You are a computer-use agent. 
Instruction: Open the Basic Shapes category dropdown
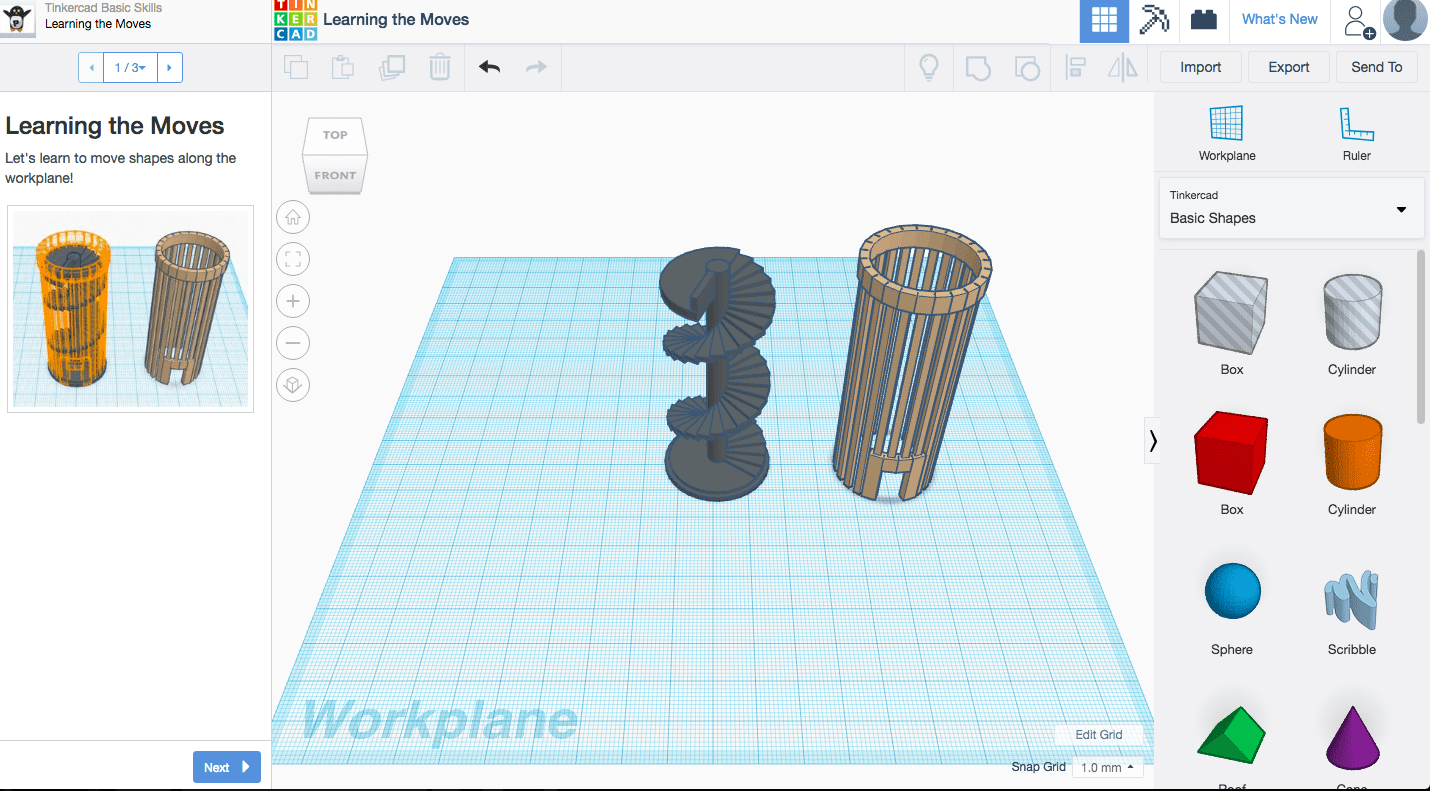click(x=1291, y=208)
